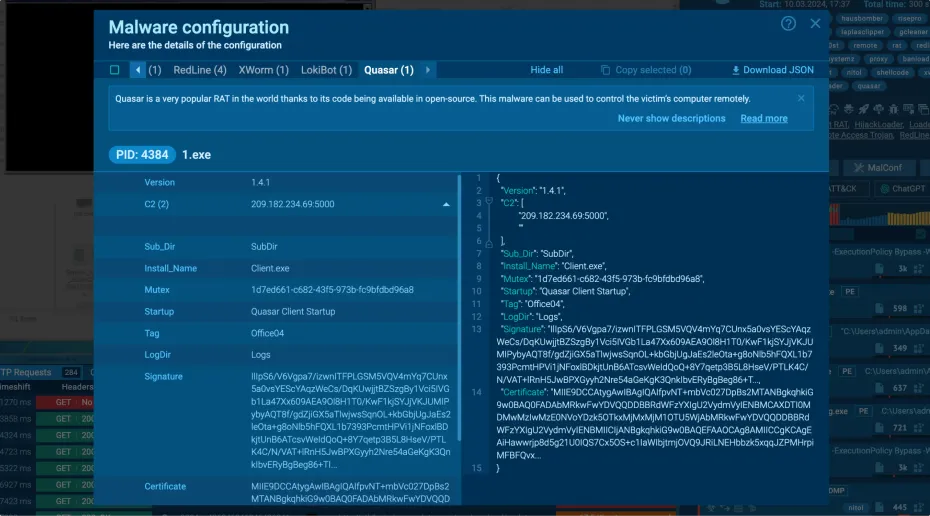Screen dimensions: 930x516
Task: Switch to the RedLine (4) tab
Action: [x=200, y=70]
